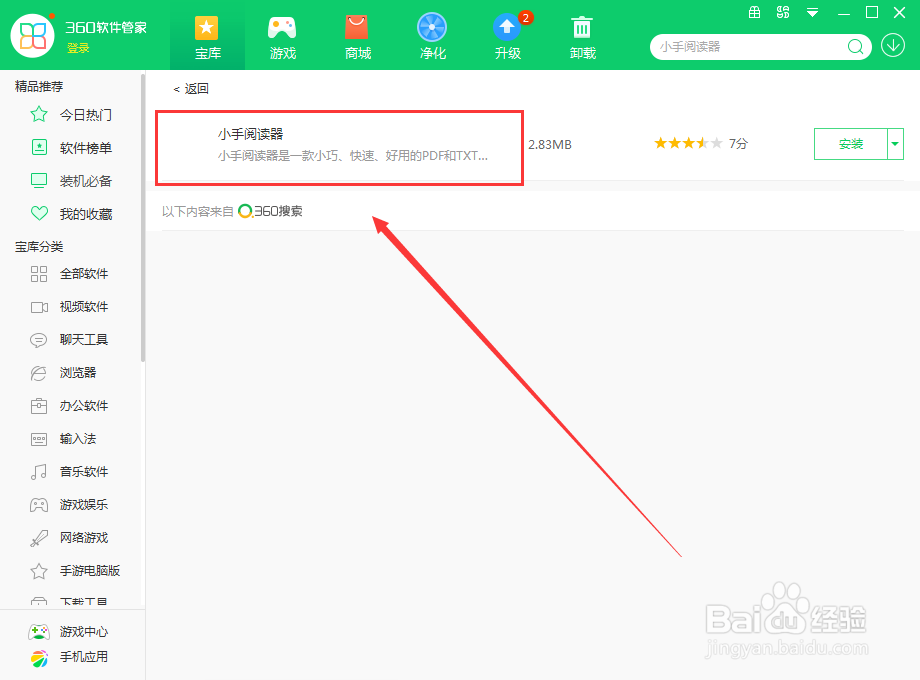Image resolution: width=920 pixels, height=680 pixels.
Task: Open 装机必备 in sidebar
Action: pyautogui.click(x=86, y=181)
